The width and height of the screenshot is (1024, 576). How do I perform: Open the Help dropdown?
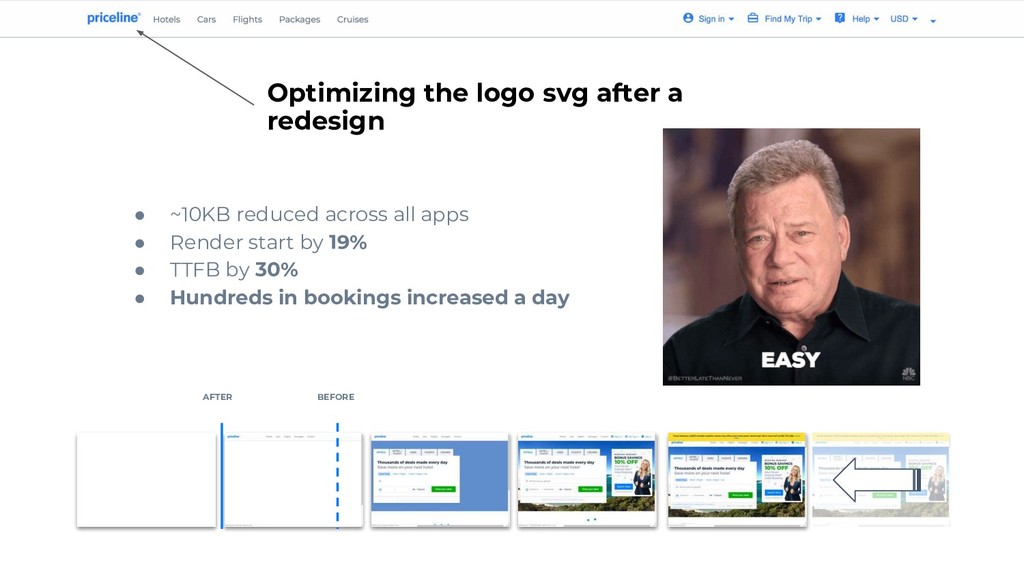[x=865, y=19]
